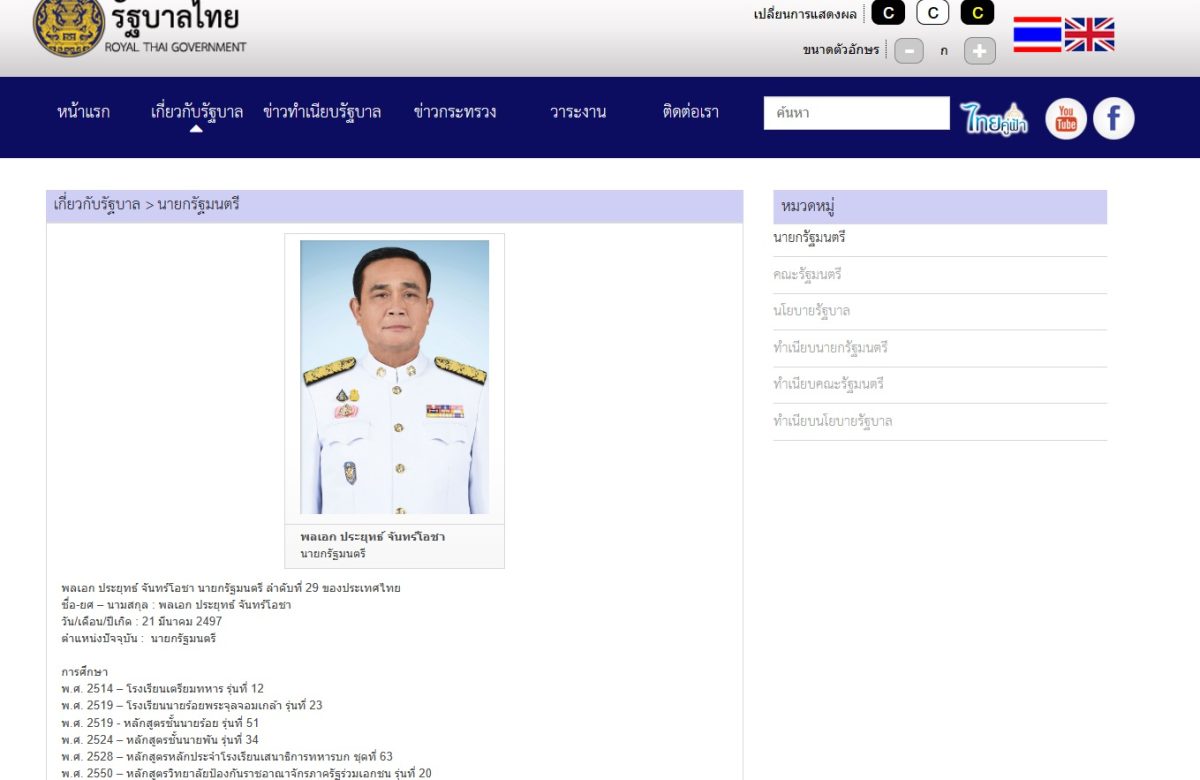This screenshot has height=780, width=1200.
Task: Click the ค้นหา search field
Action: [856, 113]
